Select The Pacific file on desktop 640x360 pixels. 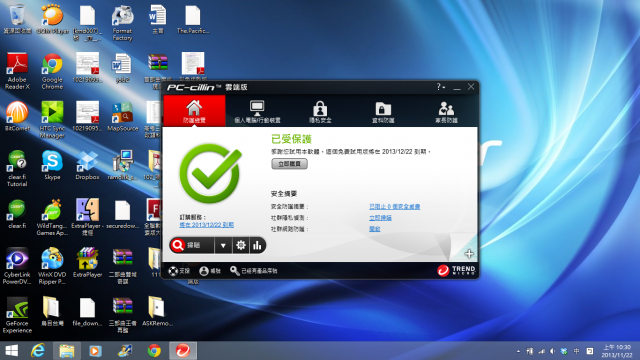coord(193,19)
